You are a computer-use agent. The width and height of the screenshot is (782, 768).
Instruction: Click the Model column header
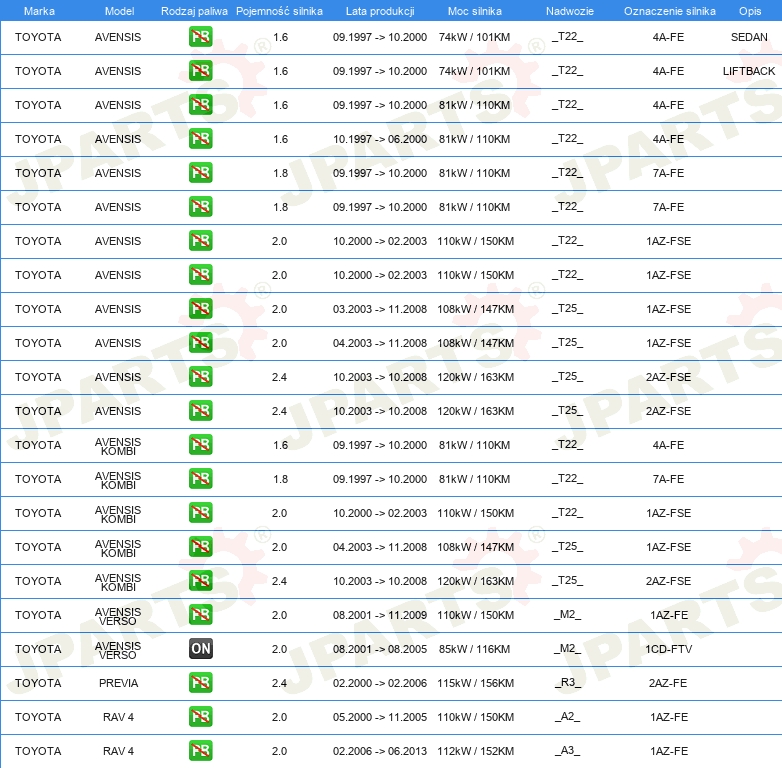(x=119, y=11)
